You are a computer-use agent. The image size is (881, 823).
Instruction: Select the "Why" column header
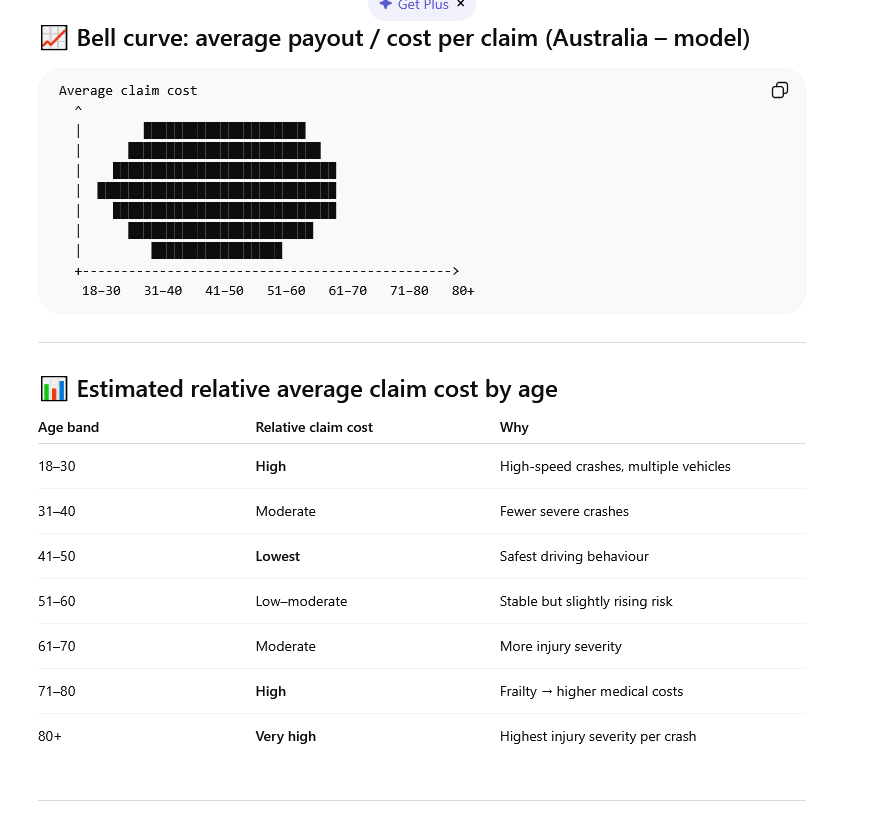(x=514, y=427)
